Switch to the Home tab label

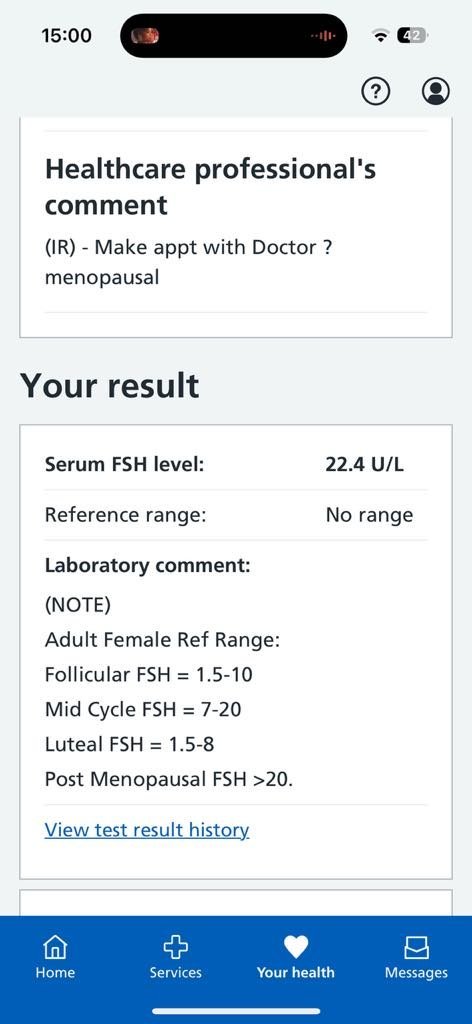pyautogui.click(x=55, y=972)
